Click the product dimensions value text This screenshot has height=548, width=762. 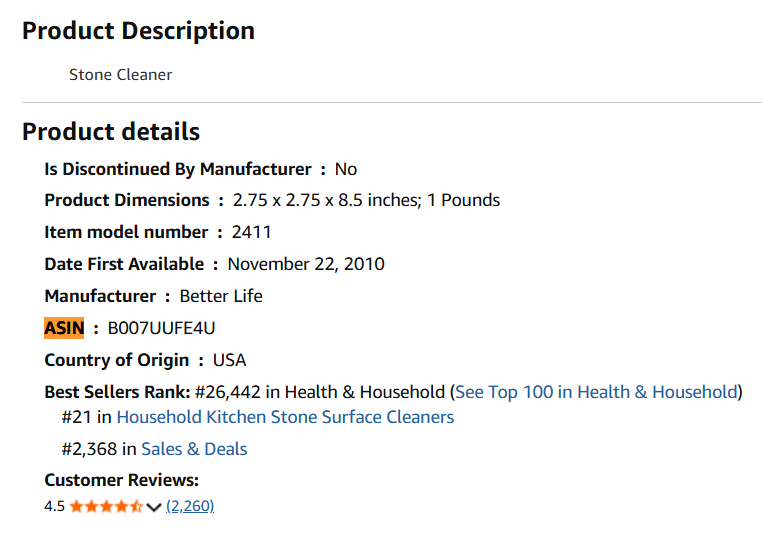pos(366,200)
